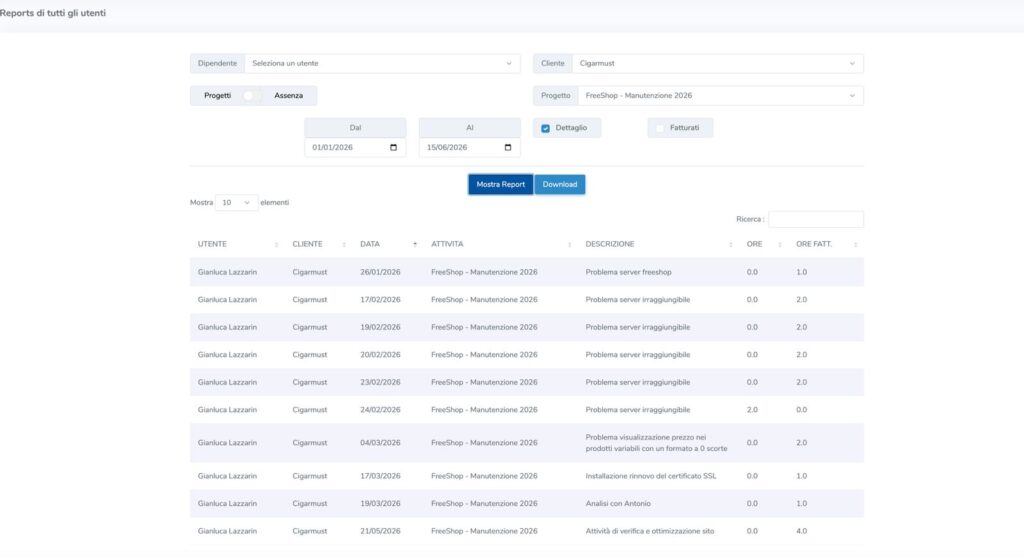This screenshot has width=1024, height=557.
Task: Sort table by DESCRIZIONE column arrows
Action: click(x=730, y=244)
